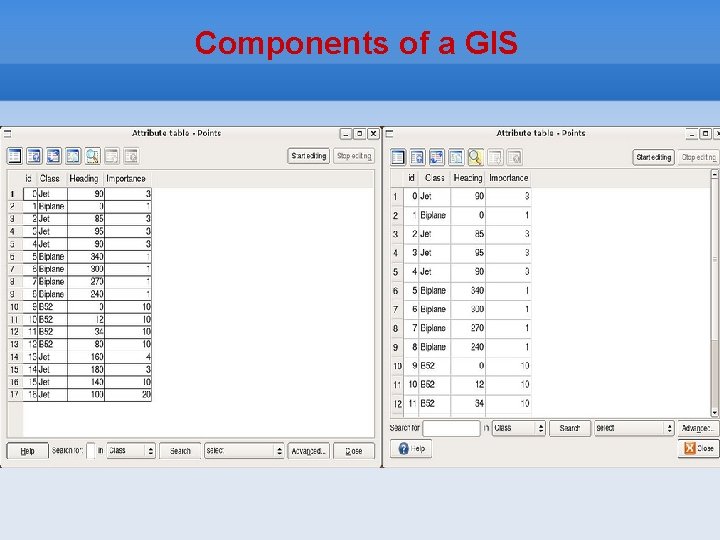This screenshot has width=720, height=540.
Task: Click Copy selected rows icon in right table
Action: coord(456,157)
